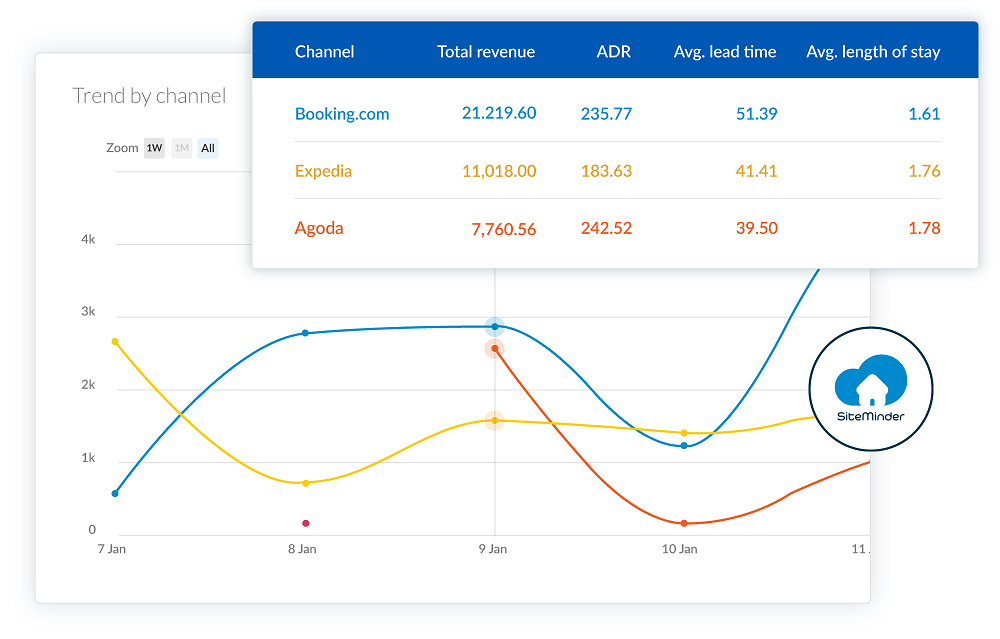Image resolution: width=1000 pixels, height=639 pixels.
Task: Open the Booking.com channel link
Action: coord(342,114)
